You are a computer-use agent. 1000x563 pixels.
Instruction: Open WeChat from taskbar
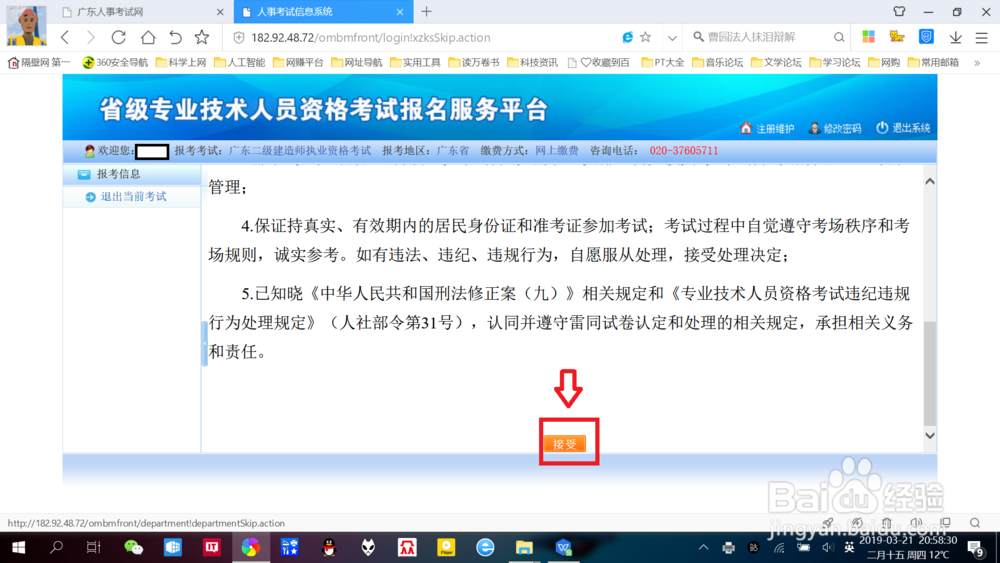point(133,547)
